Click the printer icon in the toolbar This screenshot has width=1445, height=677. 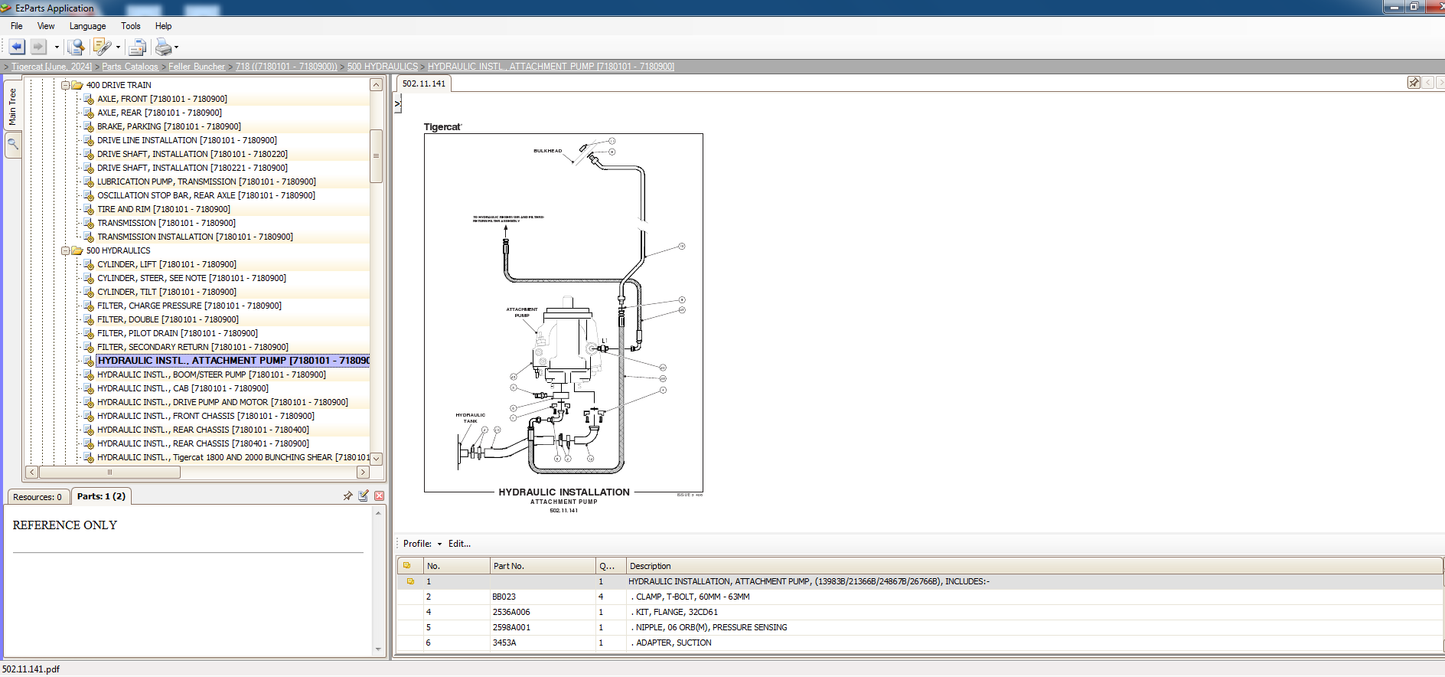pyautogui.click(x=164, y=46)
